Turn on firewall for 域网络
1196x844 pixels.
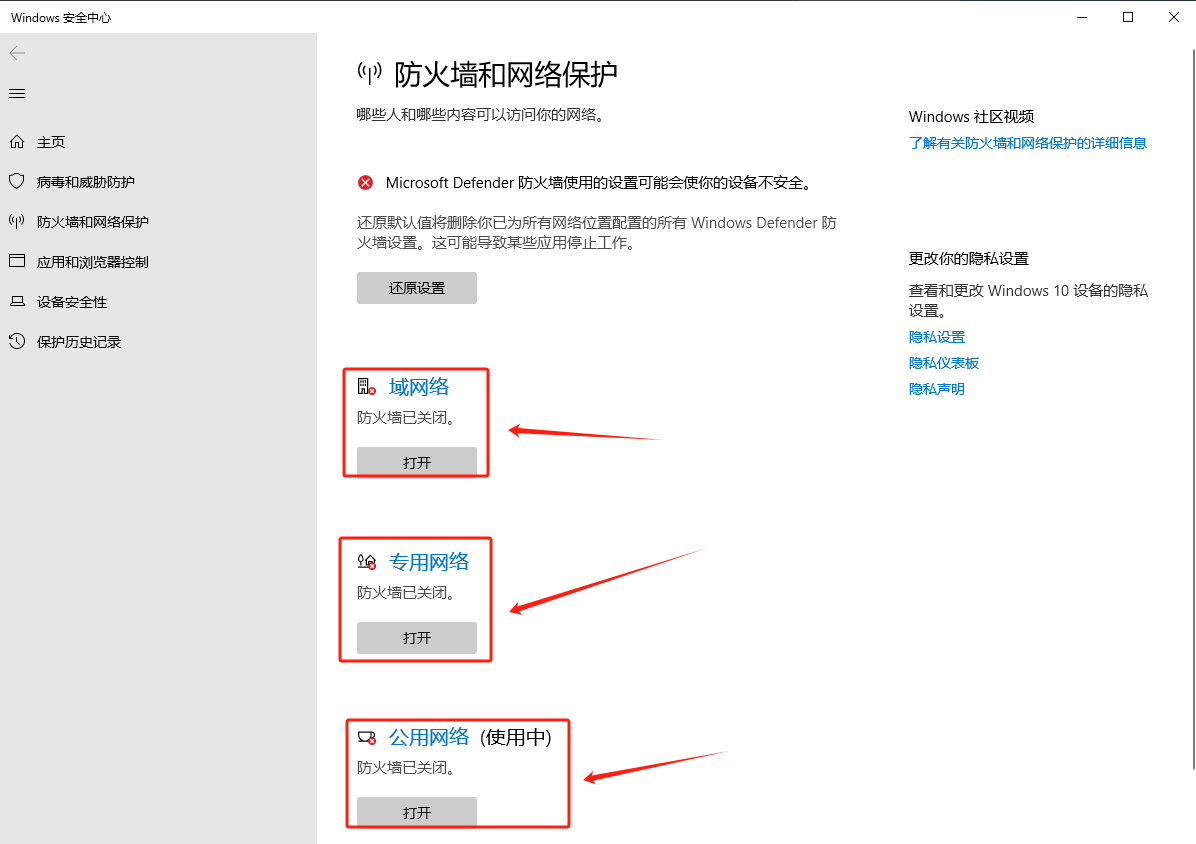click(416, 463)
